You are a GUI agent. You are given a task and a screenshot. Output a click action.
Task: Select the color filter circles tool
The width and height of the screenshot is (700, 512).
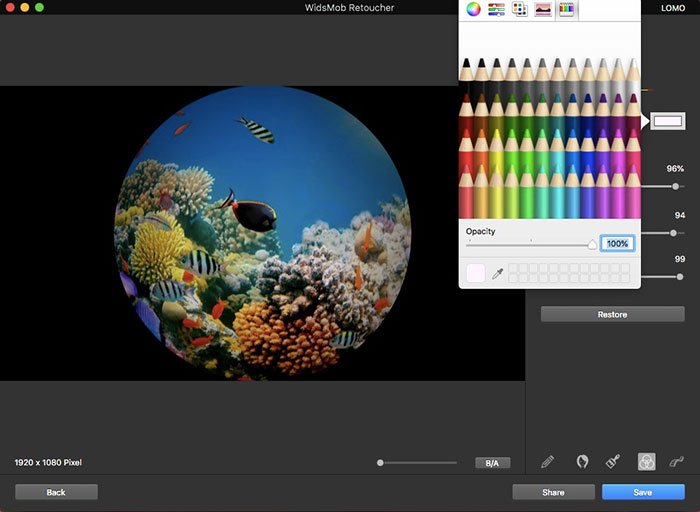tap(646, 462)
